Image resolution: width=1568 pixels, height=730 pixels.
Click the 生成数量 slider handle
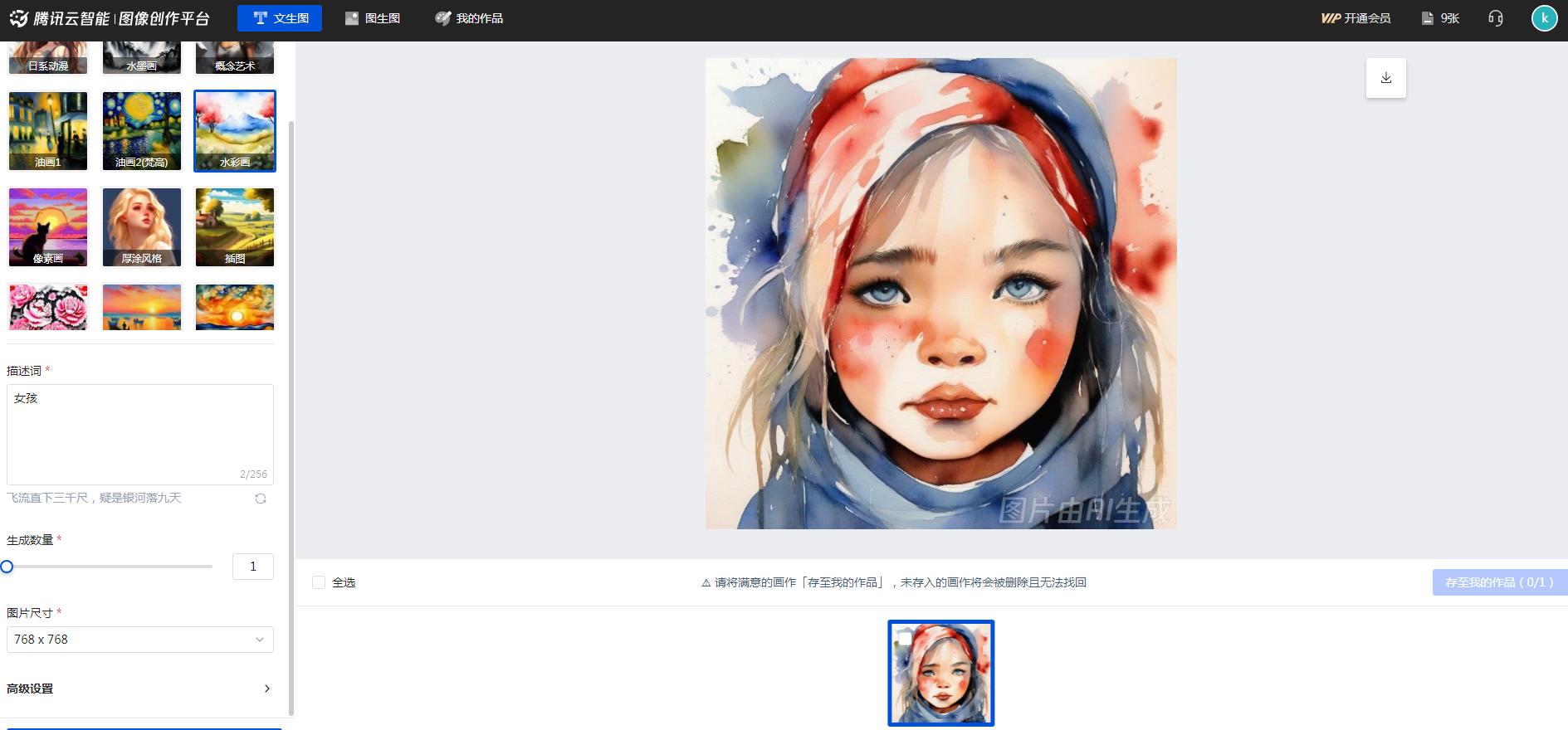click(7, 567)
